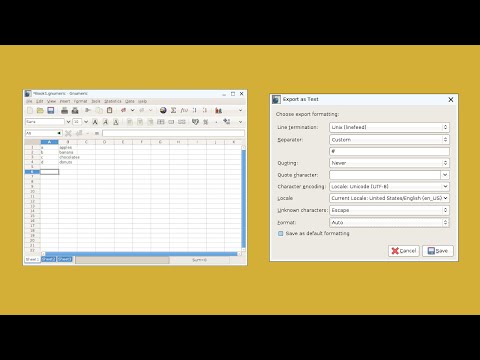
Task: Click the Cut scissors icon
Action: (x=88, y=110)
